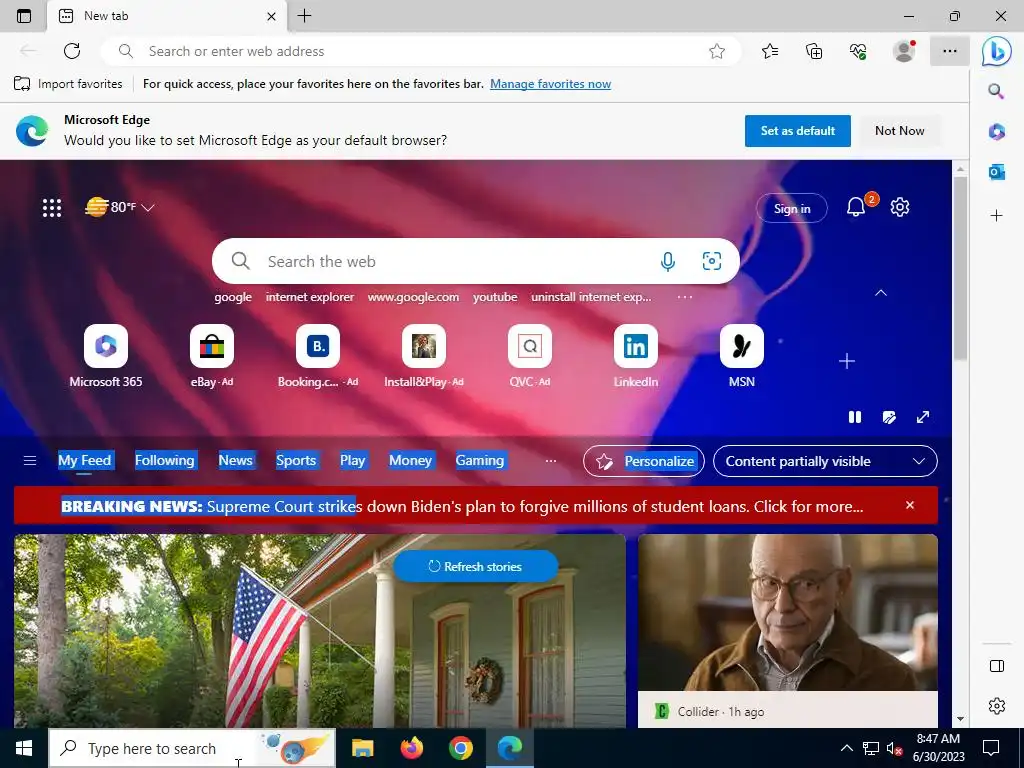
Task: Open the Favorites list icon
Action: 770,51
